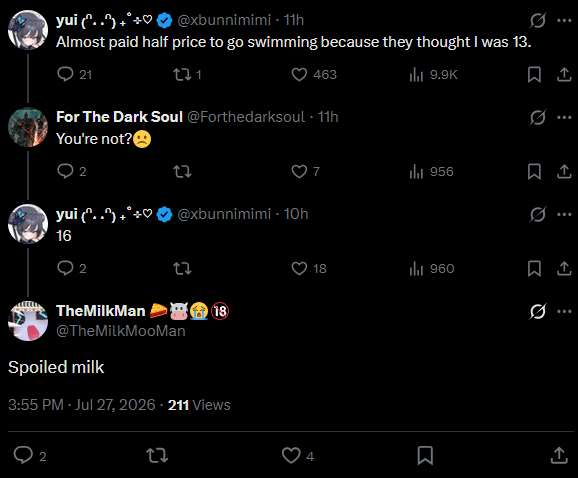Open the 3:55 PM Jul 27 timestamp

[81, 405]
